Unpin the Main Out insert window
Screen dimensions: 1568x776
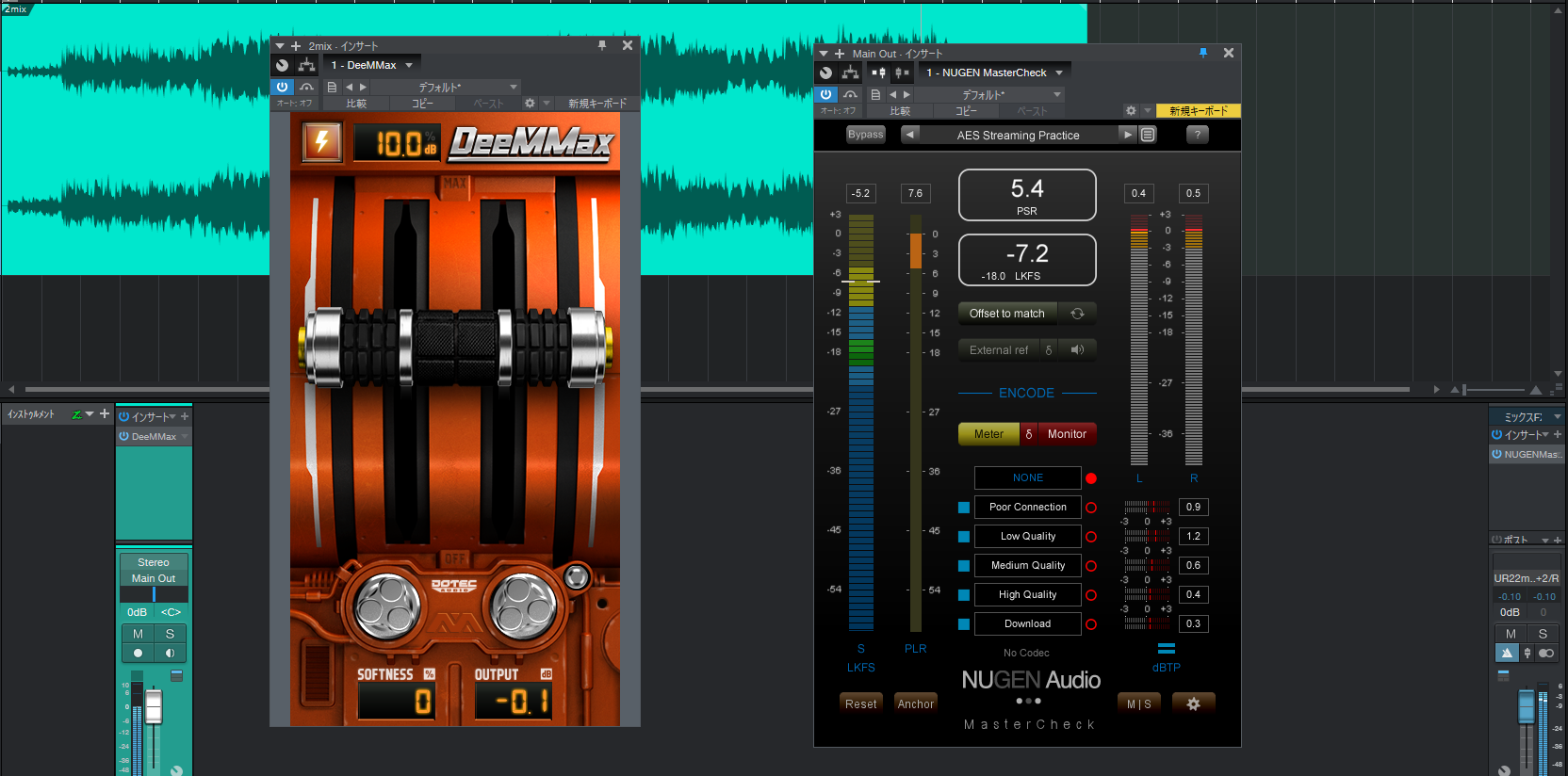(x=1202, y=53)
